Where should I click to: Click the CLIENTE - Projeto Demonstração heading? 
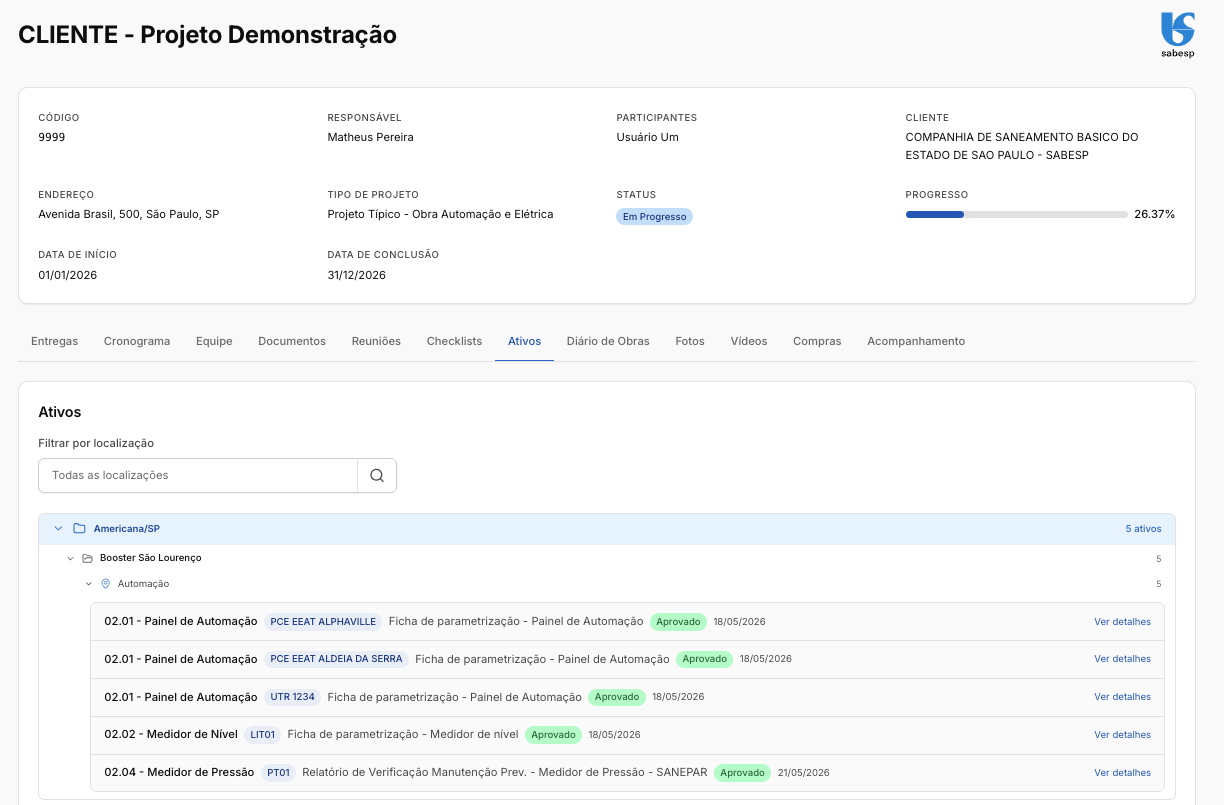coord(208,35)
